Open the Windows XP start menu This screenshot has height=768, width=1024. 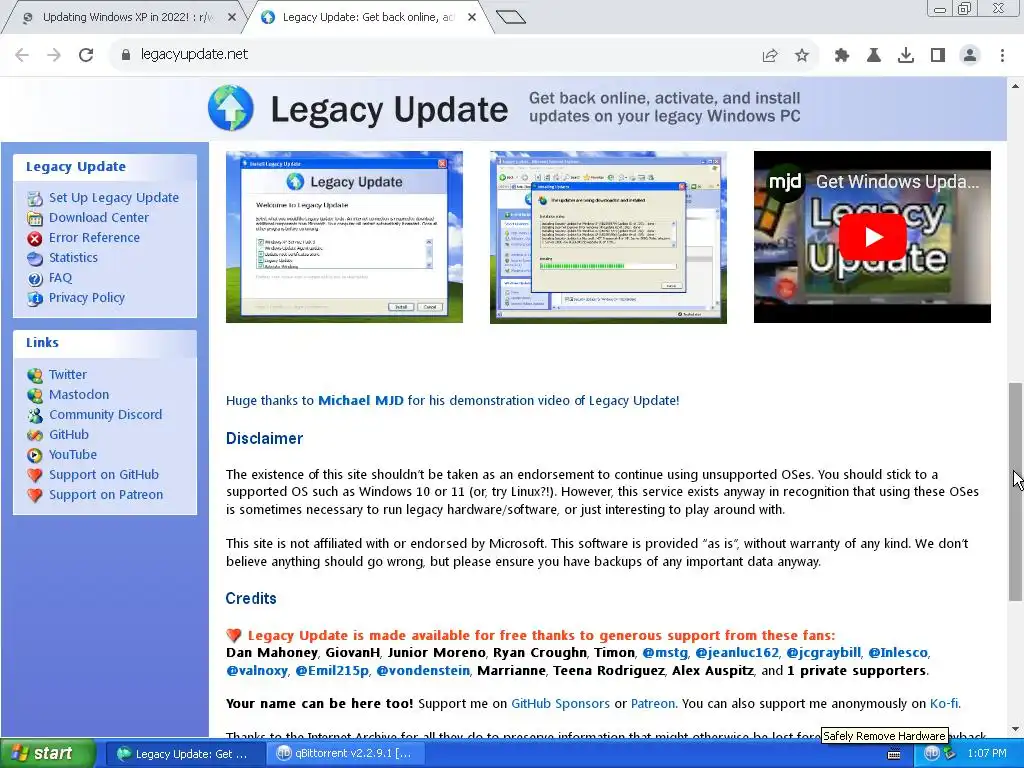47,754
